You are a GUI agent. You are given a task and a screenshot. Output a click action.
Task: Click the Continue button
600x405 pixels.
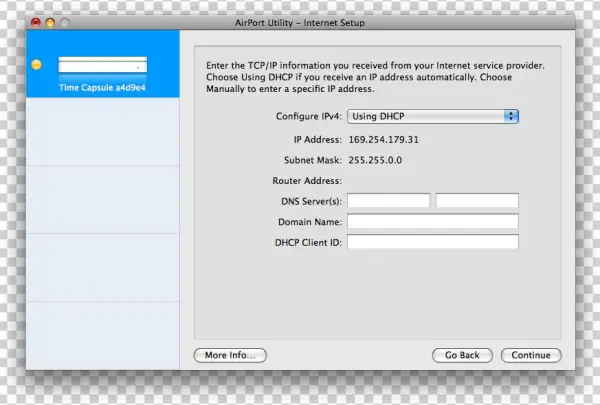tap(531, 355)
